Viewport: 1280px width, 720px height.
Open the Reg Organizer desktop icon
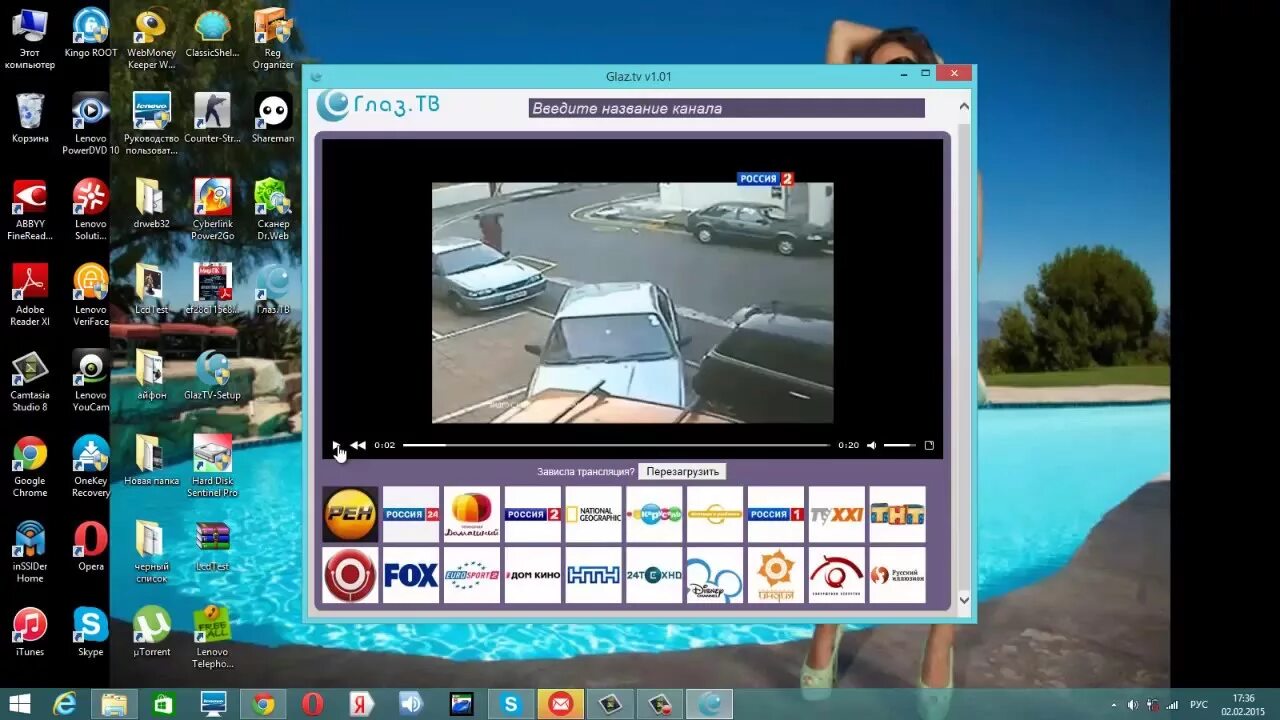click(273, 40)
